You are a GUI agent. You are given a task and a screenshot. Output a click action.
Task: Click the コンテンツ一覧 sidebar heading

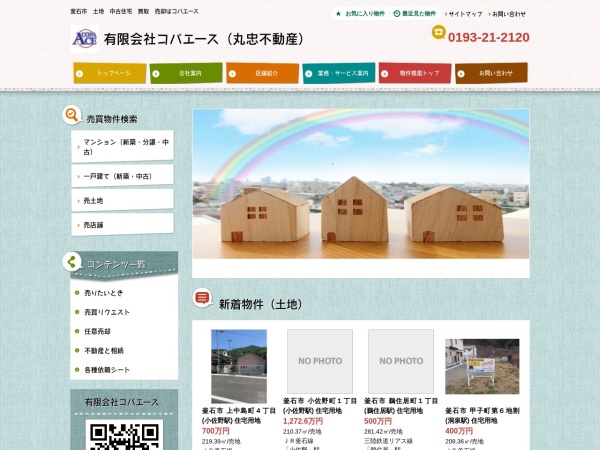tap(116, 264)
